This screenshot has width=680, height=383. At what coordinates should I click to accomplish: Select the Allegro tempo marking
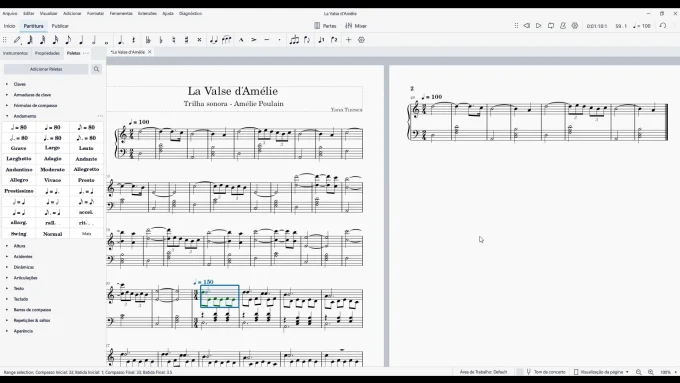click(x=19, y=180)
